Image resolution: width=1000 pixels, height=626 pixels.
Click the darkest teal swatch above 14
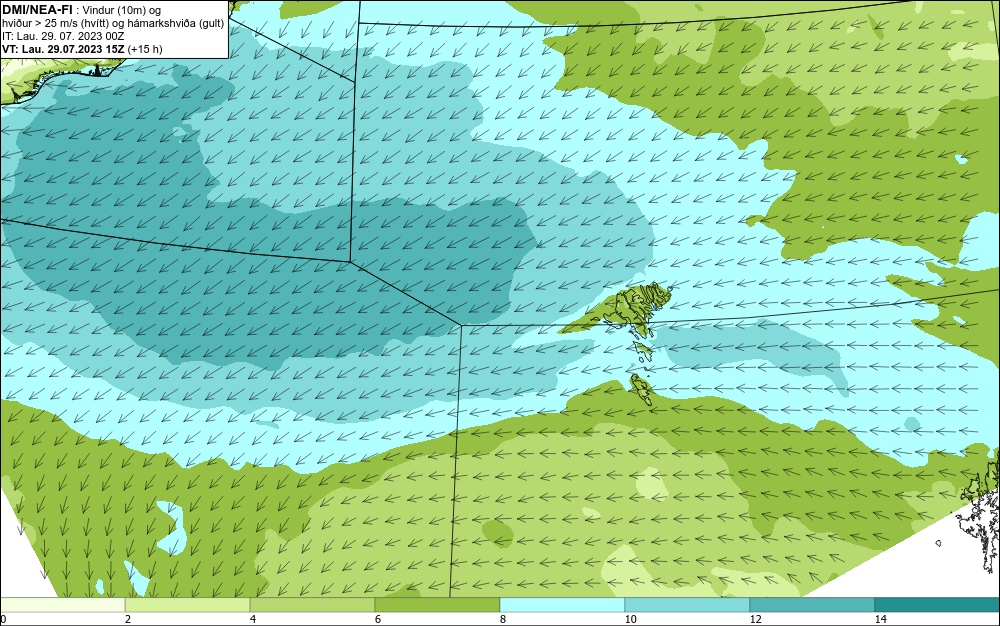click(938, 605)
